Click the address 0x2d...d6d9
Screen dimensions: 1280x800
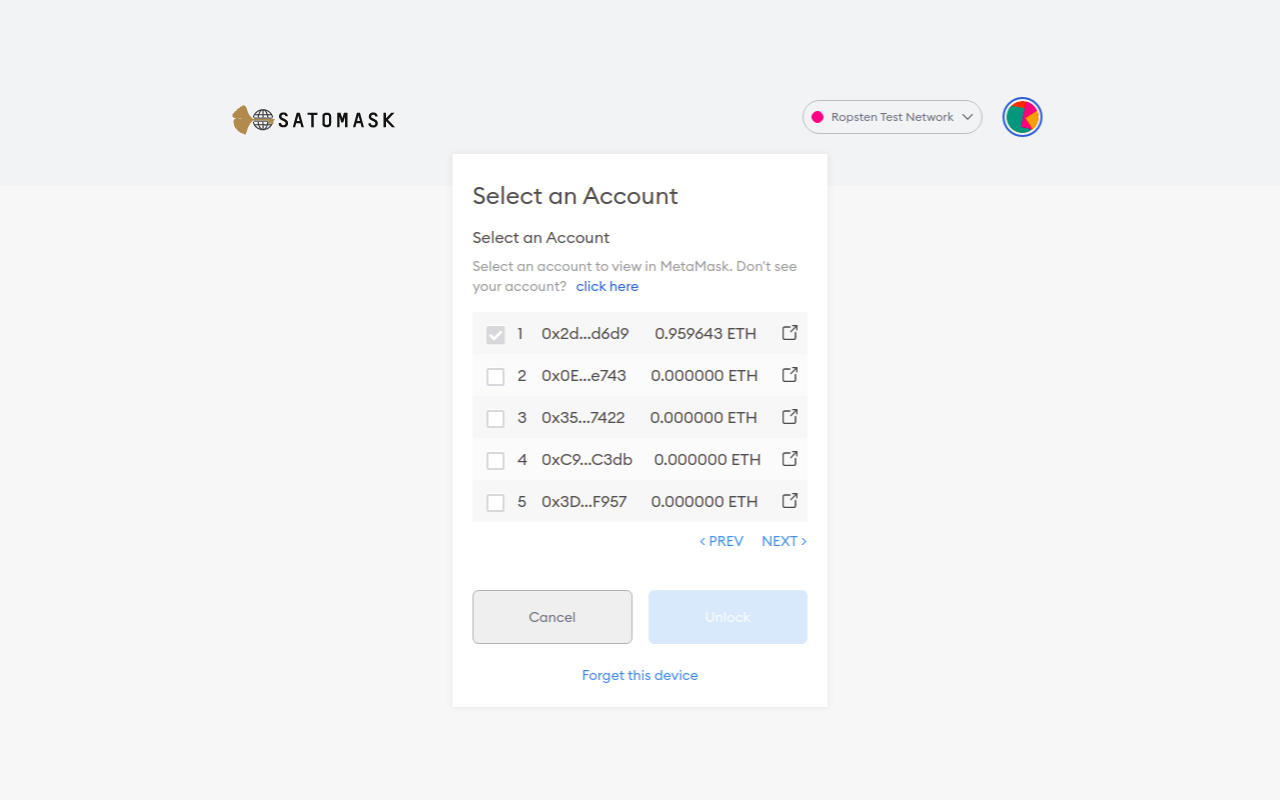[584, 333]
